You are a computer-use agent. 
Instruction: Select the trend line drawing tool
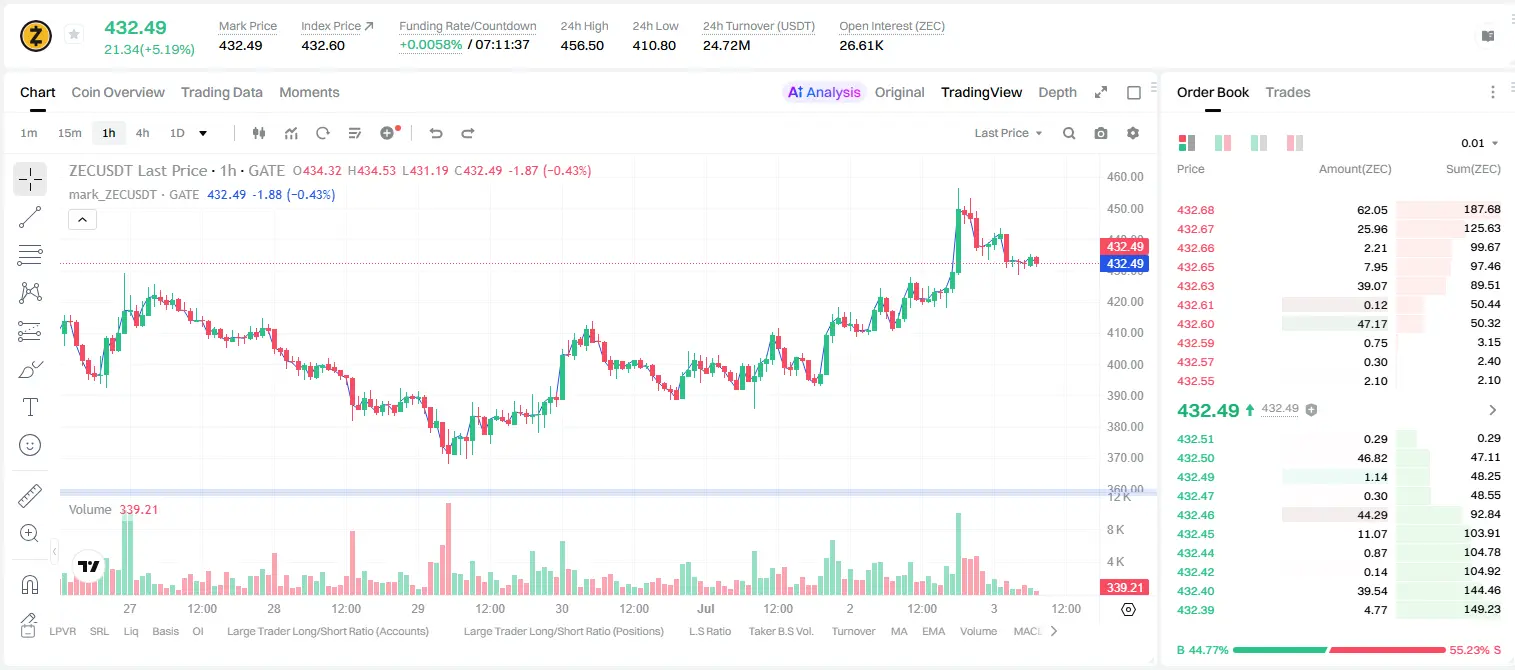(30, 217)
